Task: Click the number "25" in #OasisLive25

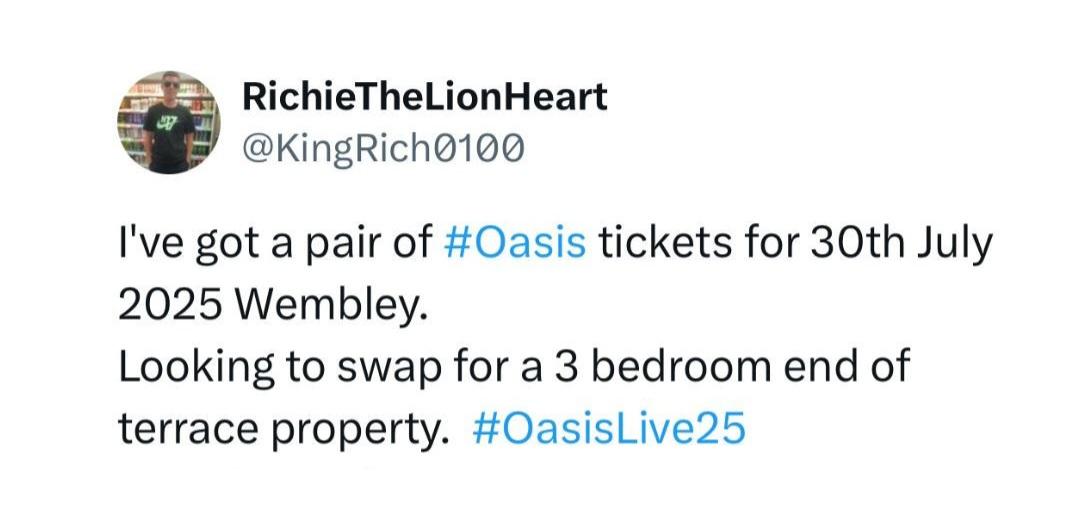Action: [x=725, y=429]
